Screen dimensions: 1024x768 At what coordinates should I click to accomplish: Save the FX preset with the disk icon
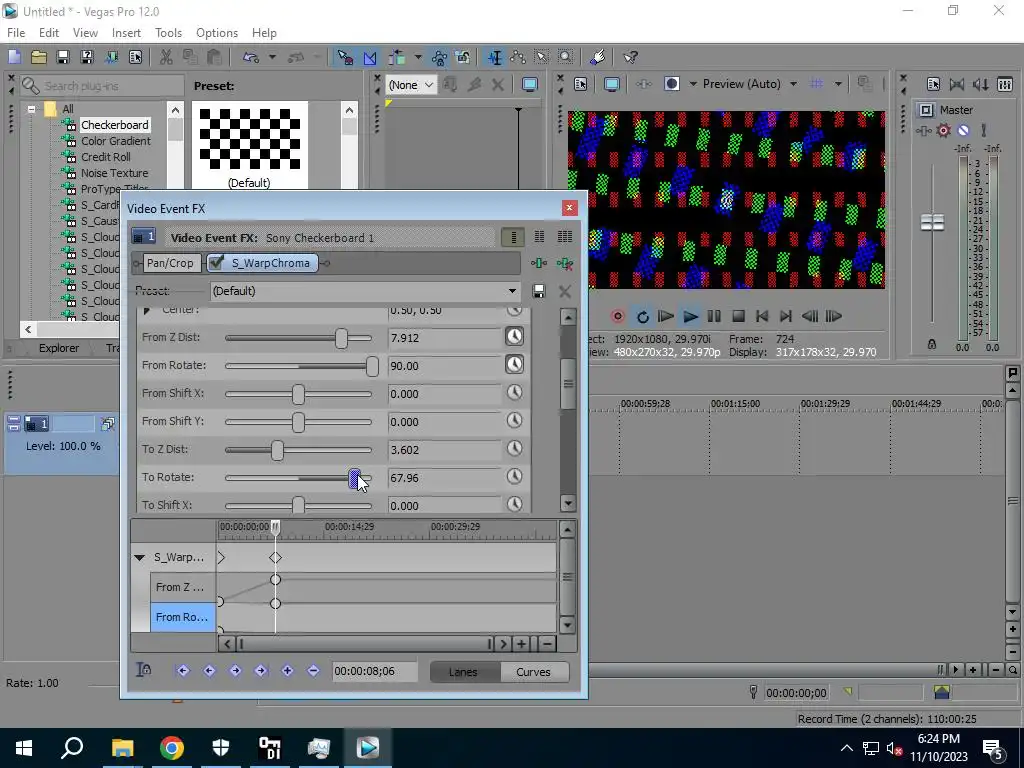(539, 291)
